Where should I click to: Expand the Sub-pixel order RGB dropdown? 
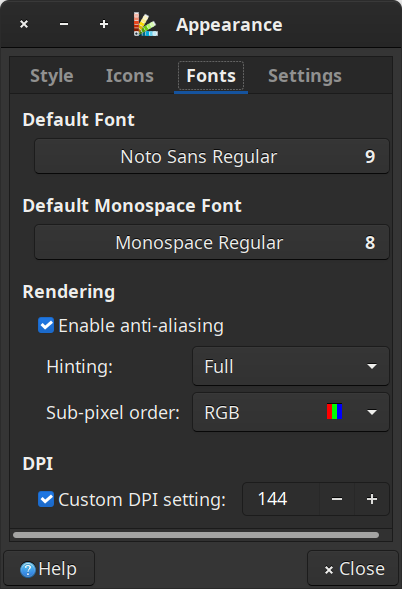pos(291,412)
